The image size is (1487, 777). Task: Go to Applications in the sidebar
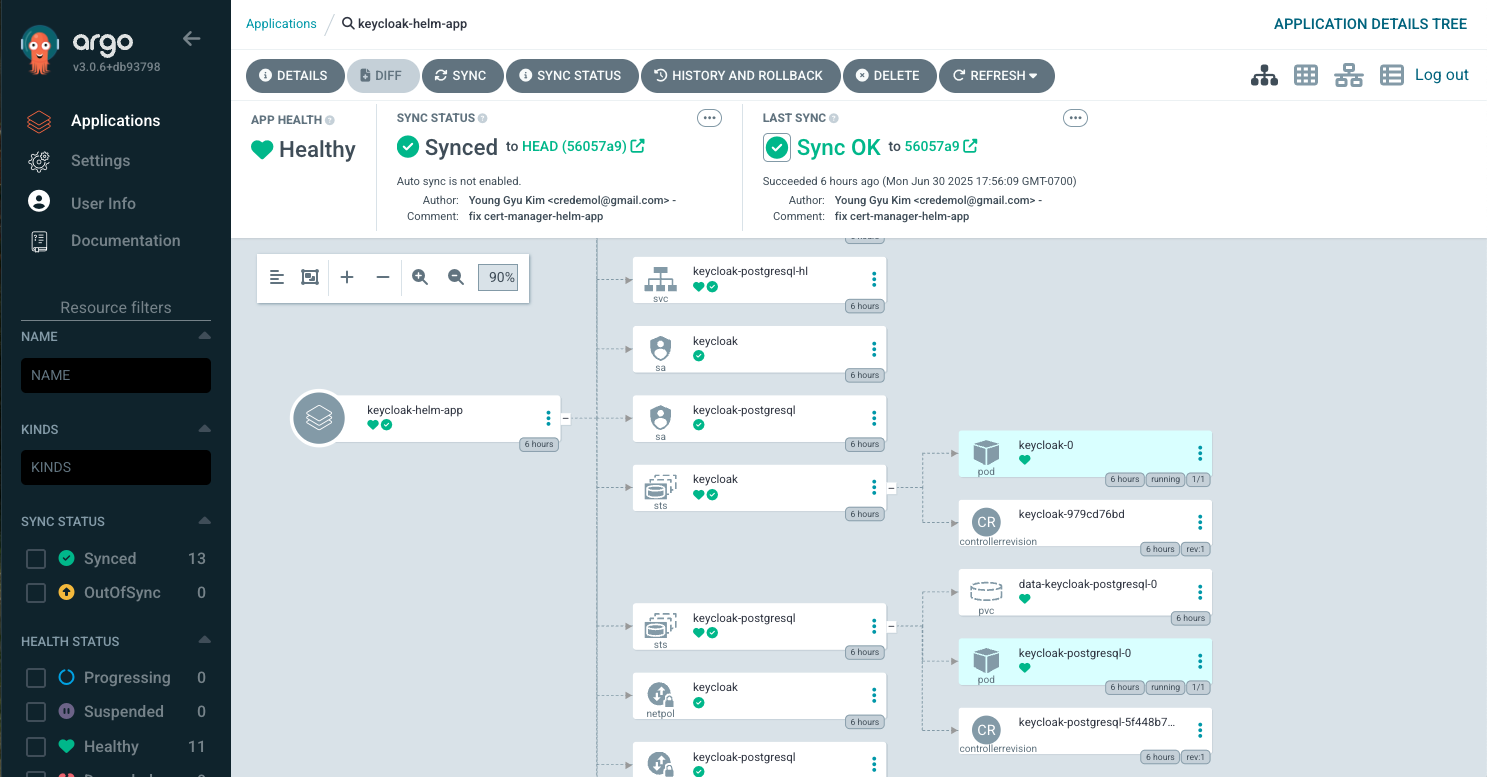pyautogui.click(x=115, y=121)
